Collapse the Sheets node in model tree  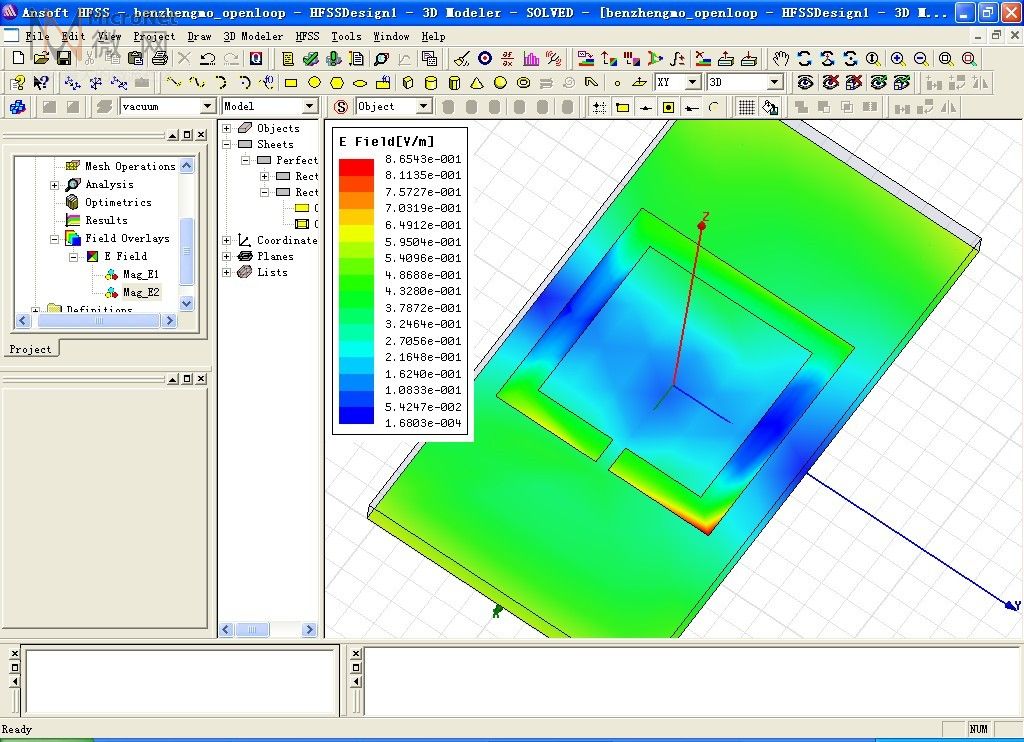tap(227, 144)
